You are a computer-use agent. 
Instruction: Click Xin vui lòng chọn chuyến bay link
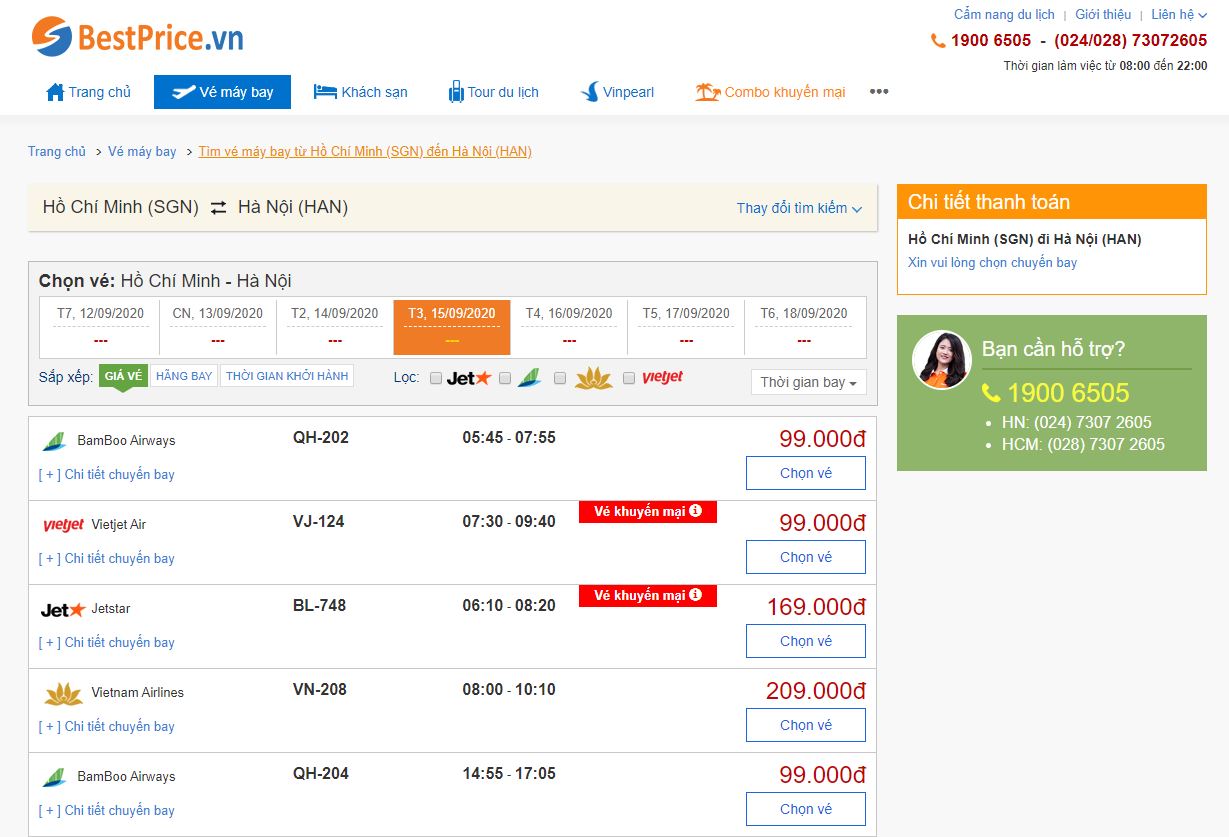coord(992,263)
